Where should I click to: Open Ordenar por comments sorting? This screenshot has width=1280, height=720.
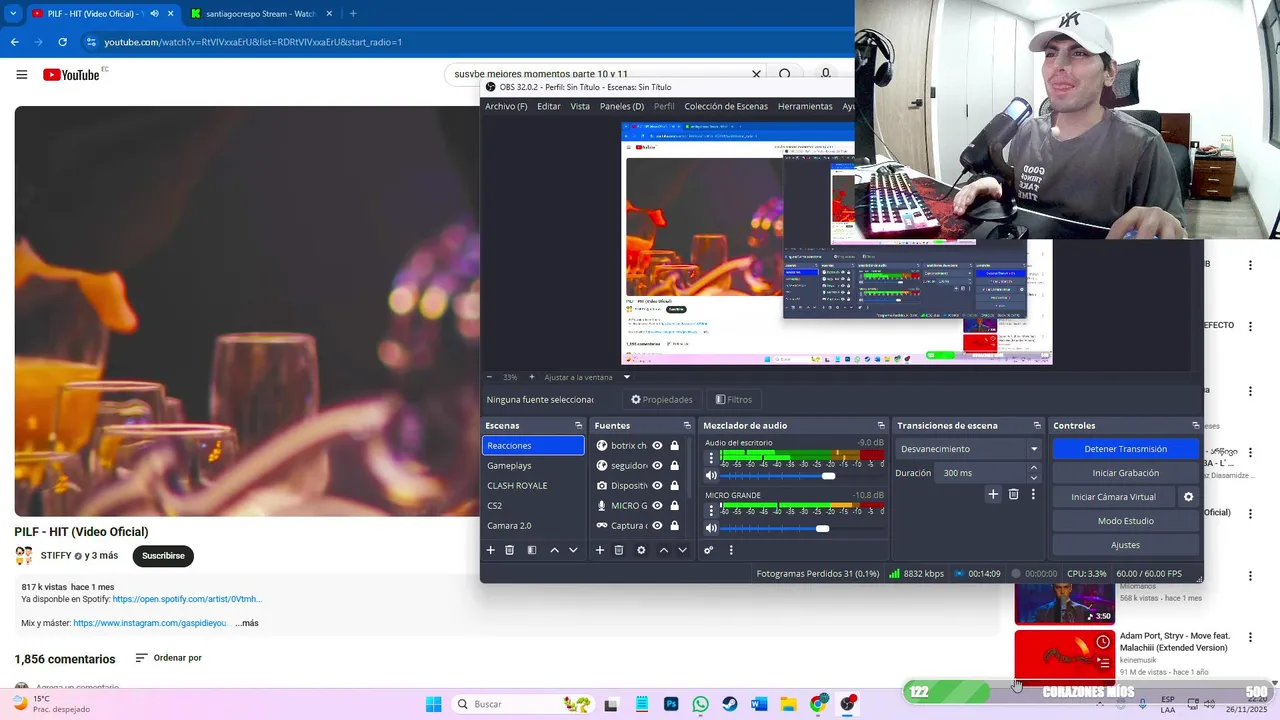pos(169,658)
